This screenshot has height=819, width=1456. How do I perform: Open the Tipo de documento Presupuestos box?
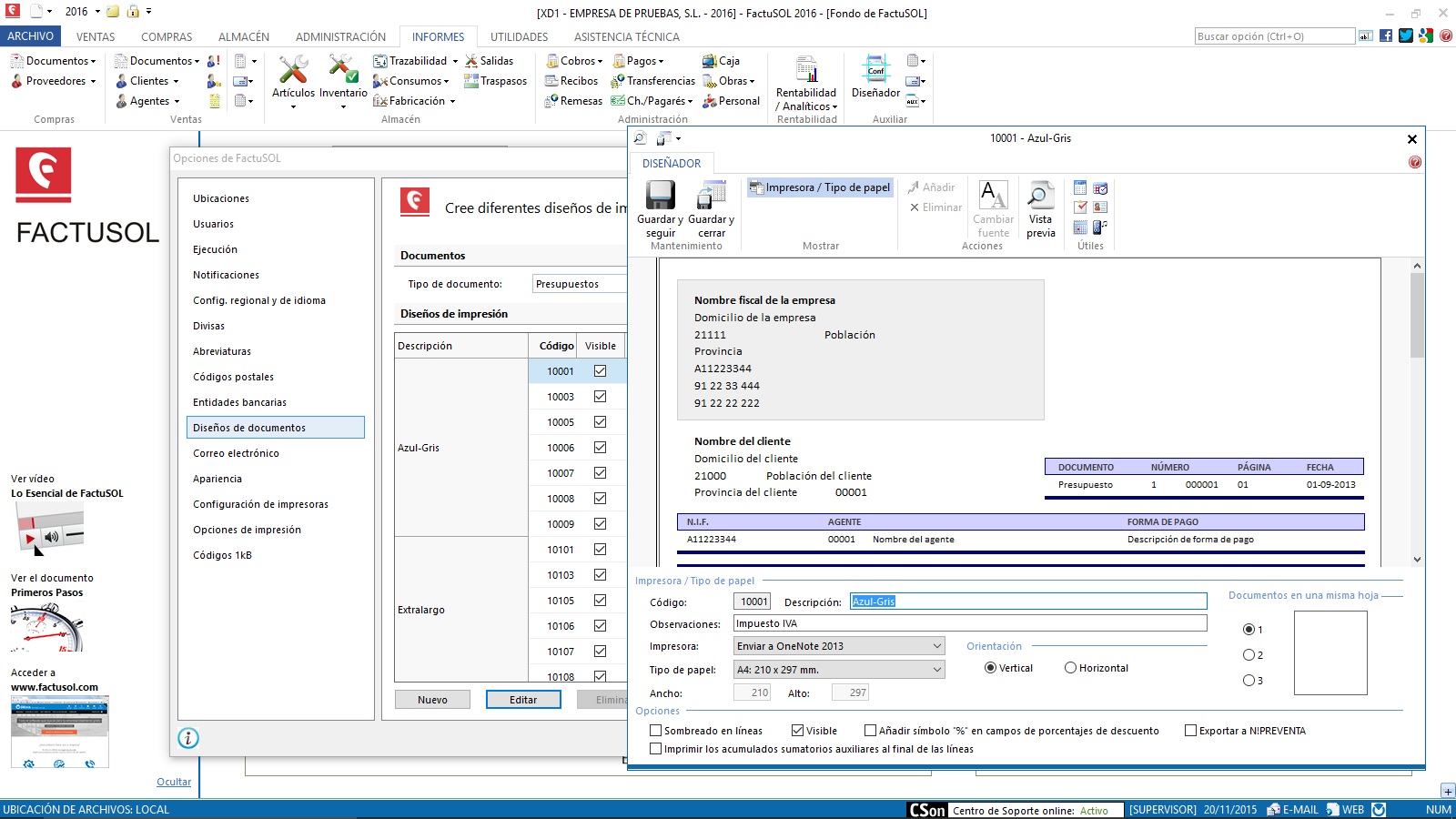click(x=580, y=284)
